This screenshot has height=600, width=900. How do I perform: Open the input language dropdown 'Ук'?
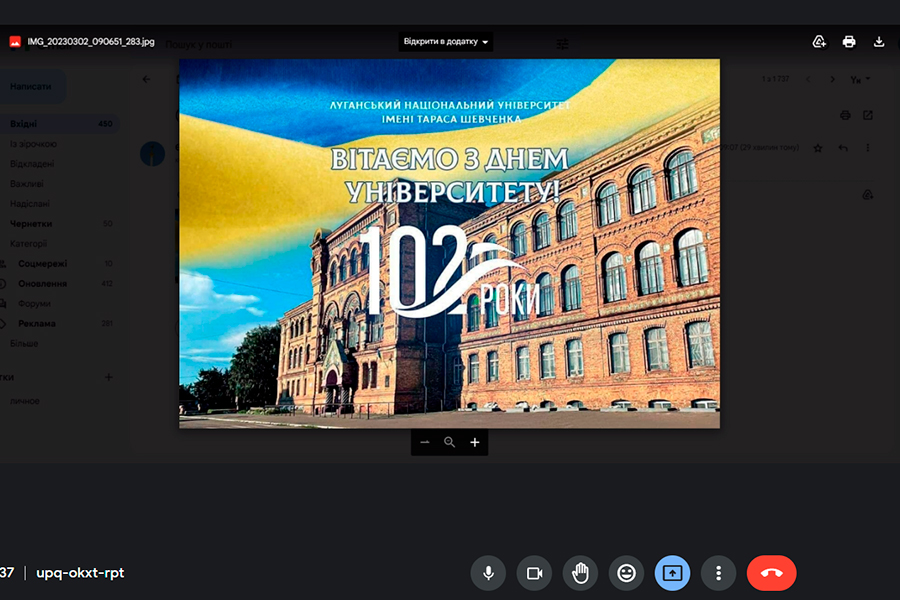tap(860, 79)
